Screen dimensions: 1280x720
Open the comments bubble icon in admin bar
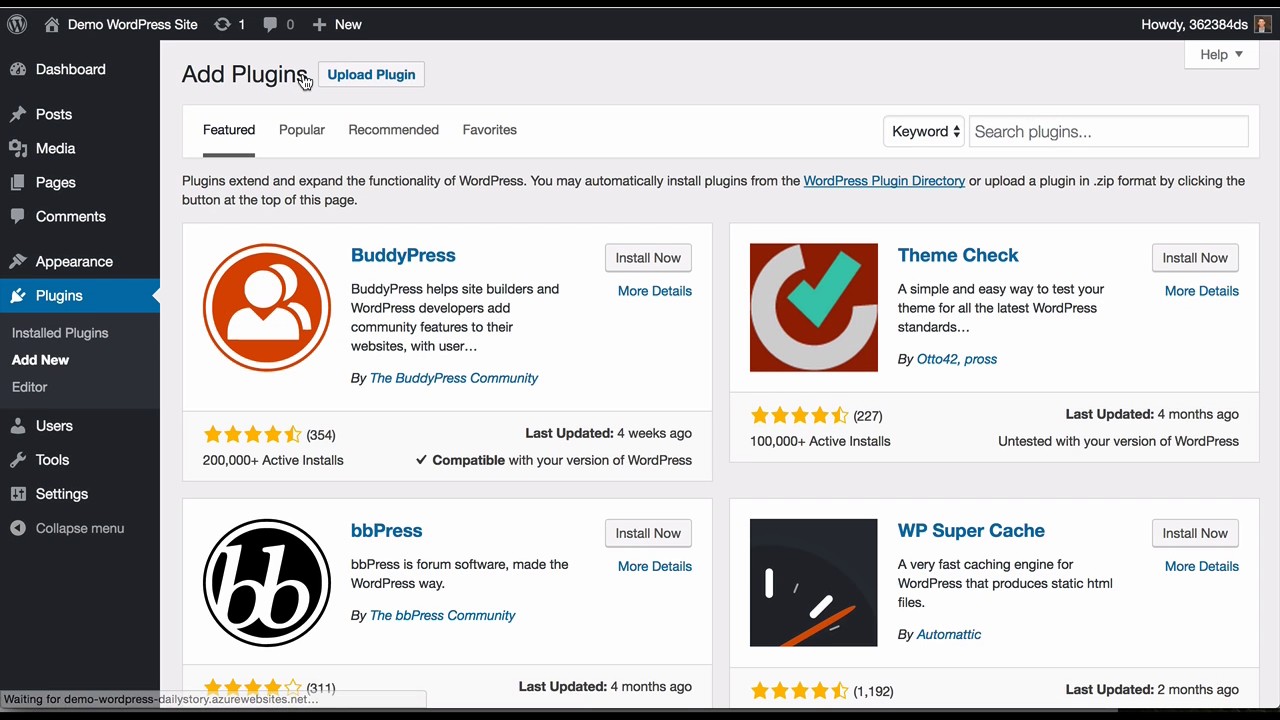coord(270,24)
